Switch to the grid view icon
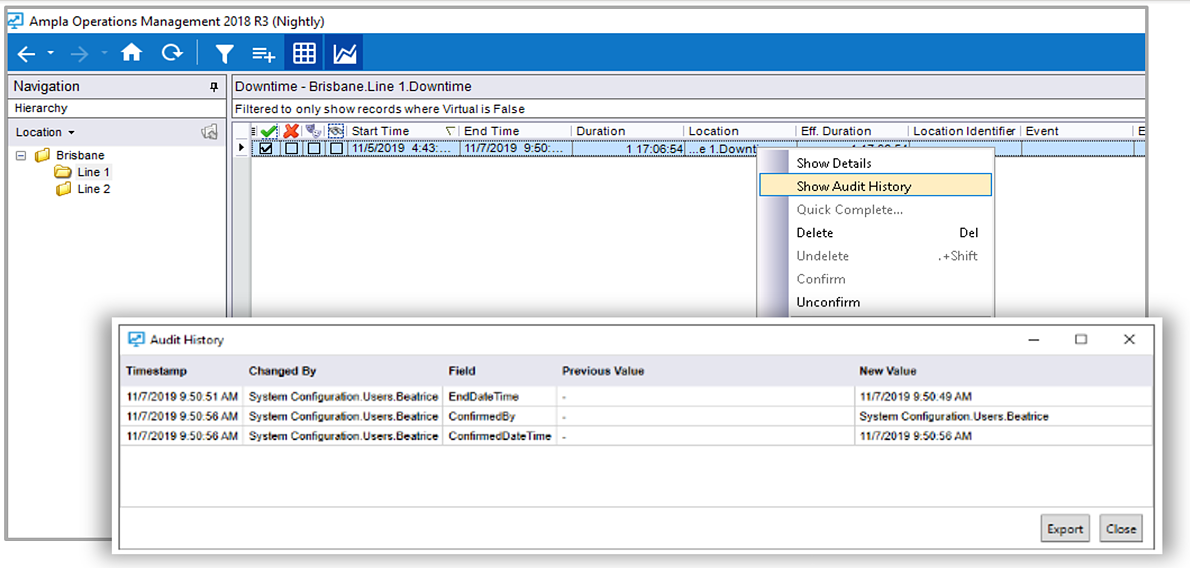 (x=304, y=54)
